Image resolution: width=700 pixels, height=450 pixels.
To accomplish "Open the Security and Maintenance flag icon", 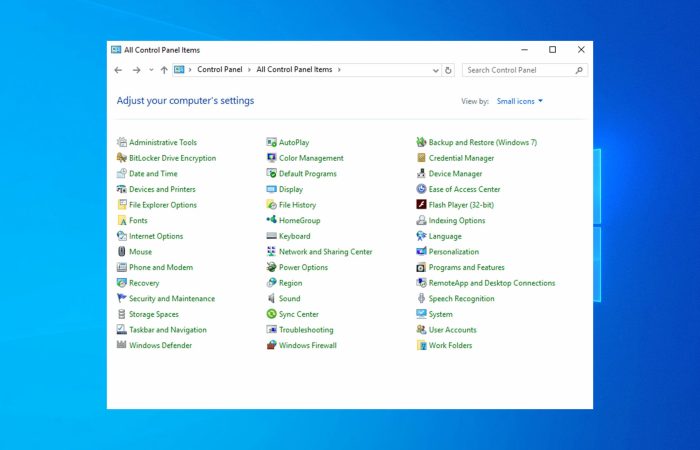I will tap(121, 298).
